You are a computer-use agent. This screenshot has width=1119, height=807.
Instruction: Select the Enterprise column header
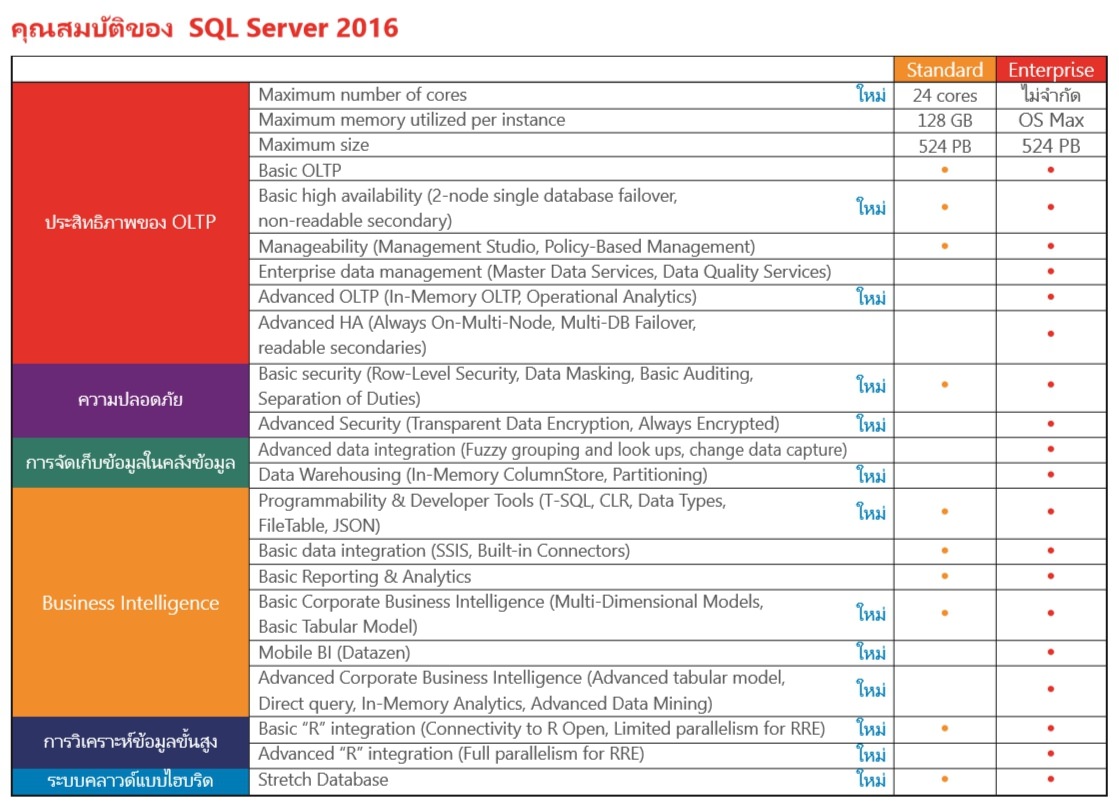1050,69
